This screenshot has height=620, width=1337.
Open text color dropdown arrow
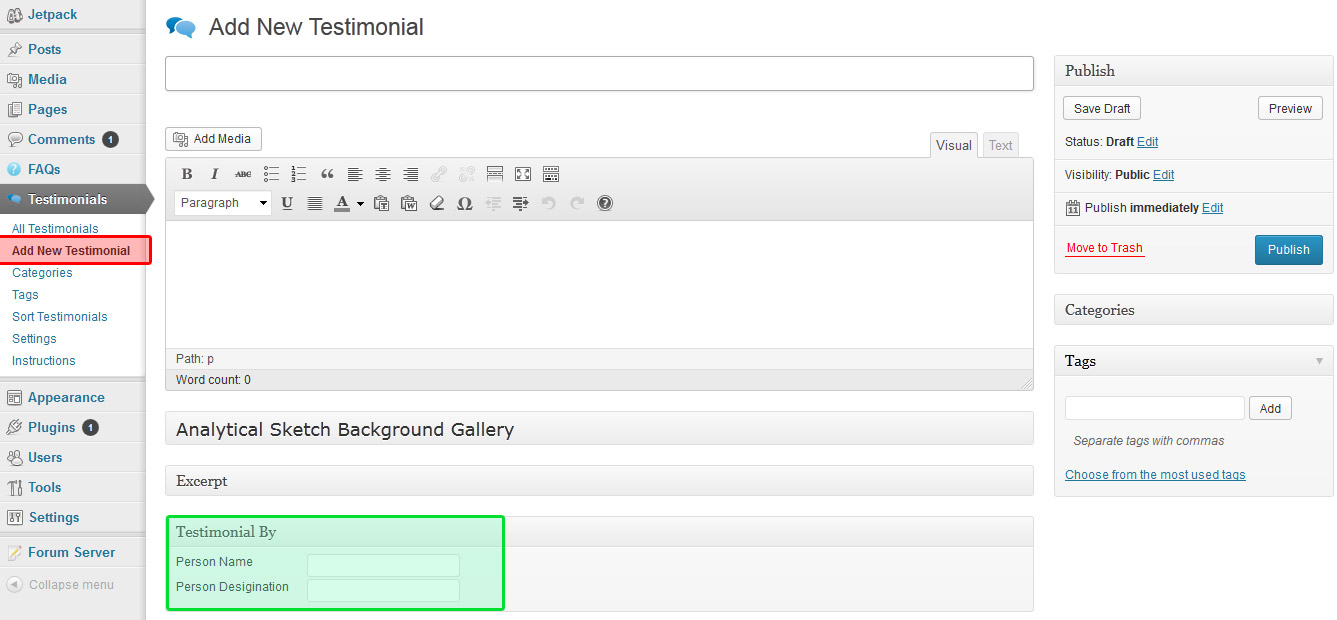(360, 203)
